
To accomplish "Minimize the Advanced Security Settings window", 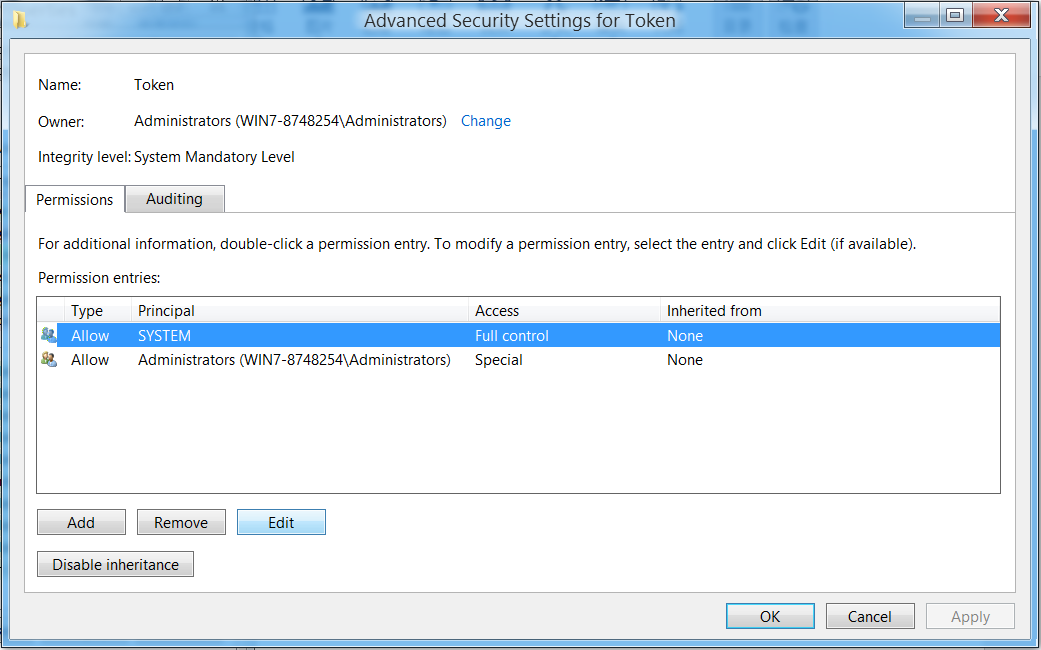I will click(x=921, y=15).
